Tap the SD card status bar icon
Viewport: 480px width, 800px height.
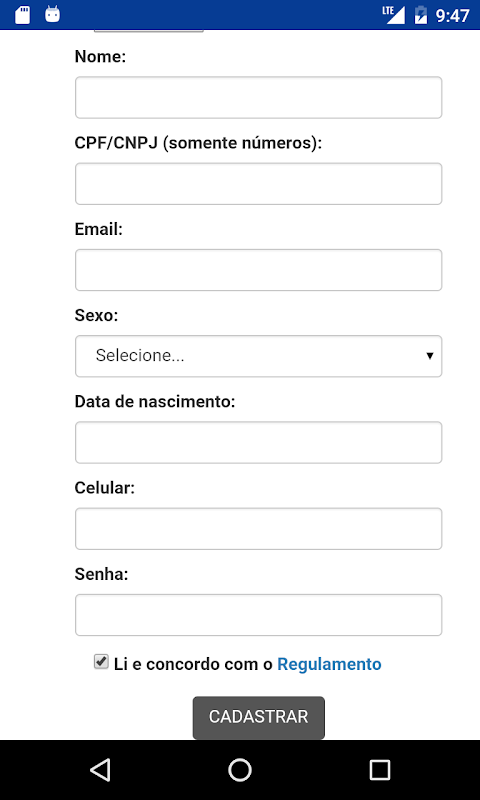pos(22,15)
